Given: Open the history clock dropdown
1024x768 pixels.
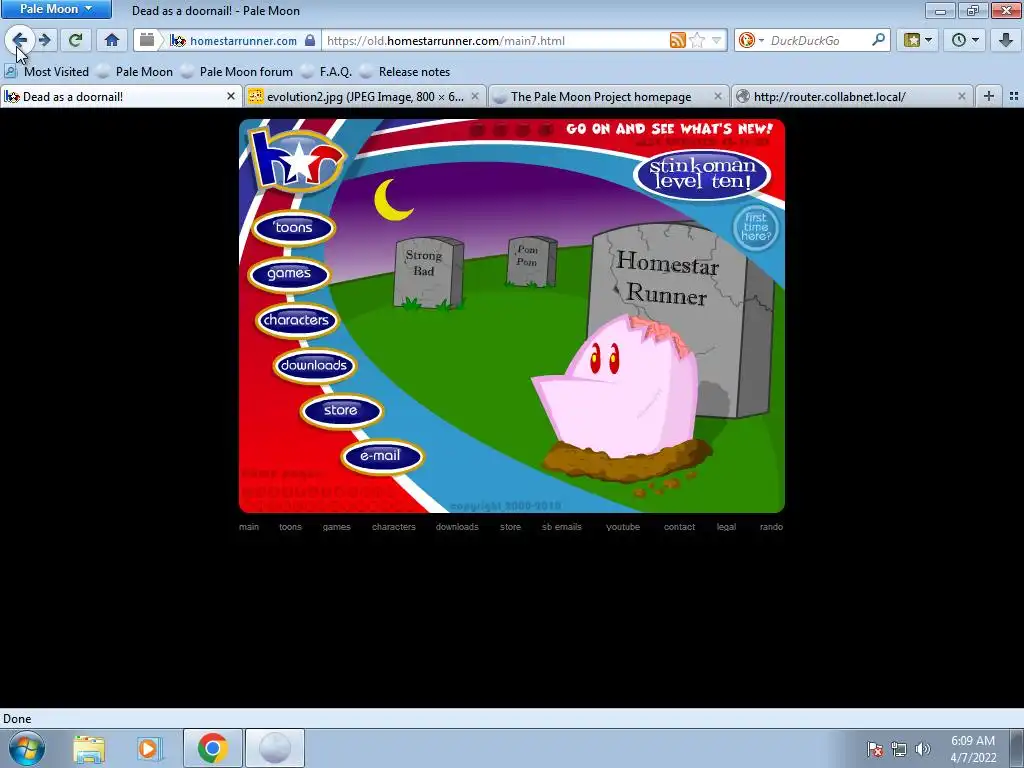Looking at the screenshot, I should pyautogui.click(x=965, y=40).
